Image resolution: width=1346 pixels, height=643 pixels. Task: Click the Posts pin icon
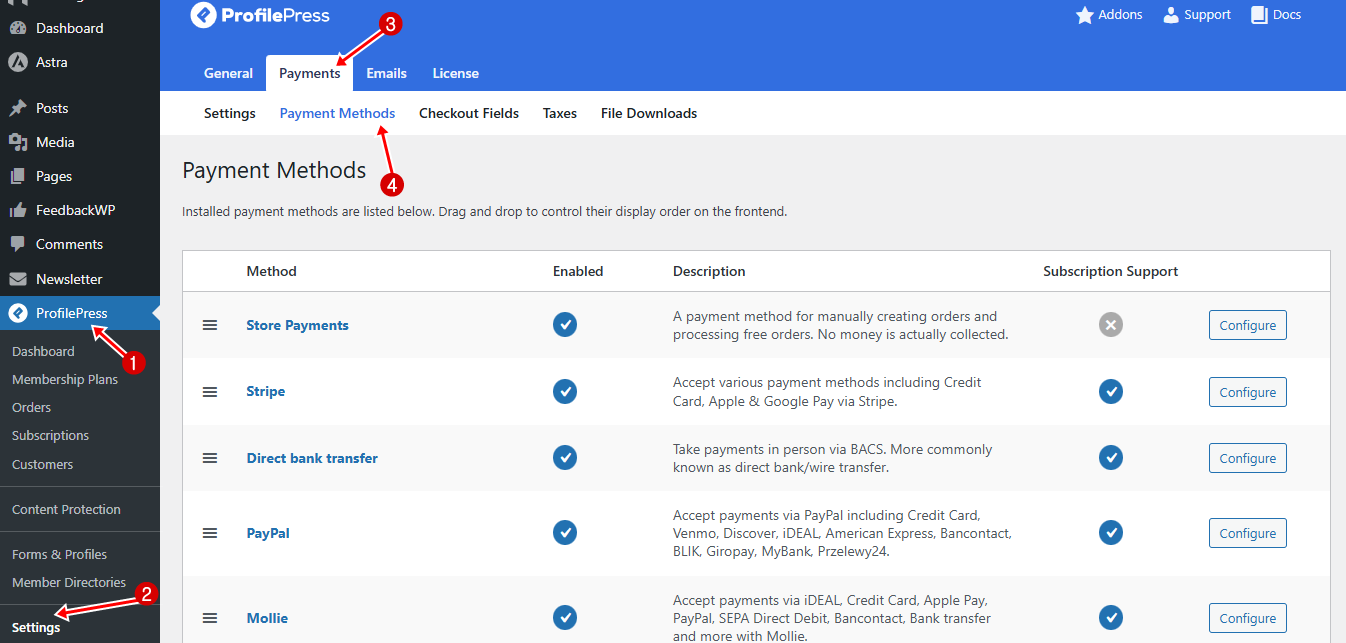coord(18,108)
